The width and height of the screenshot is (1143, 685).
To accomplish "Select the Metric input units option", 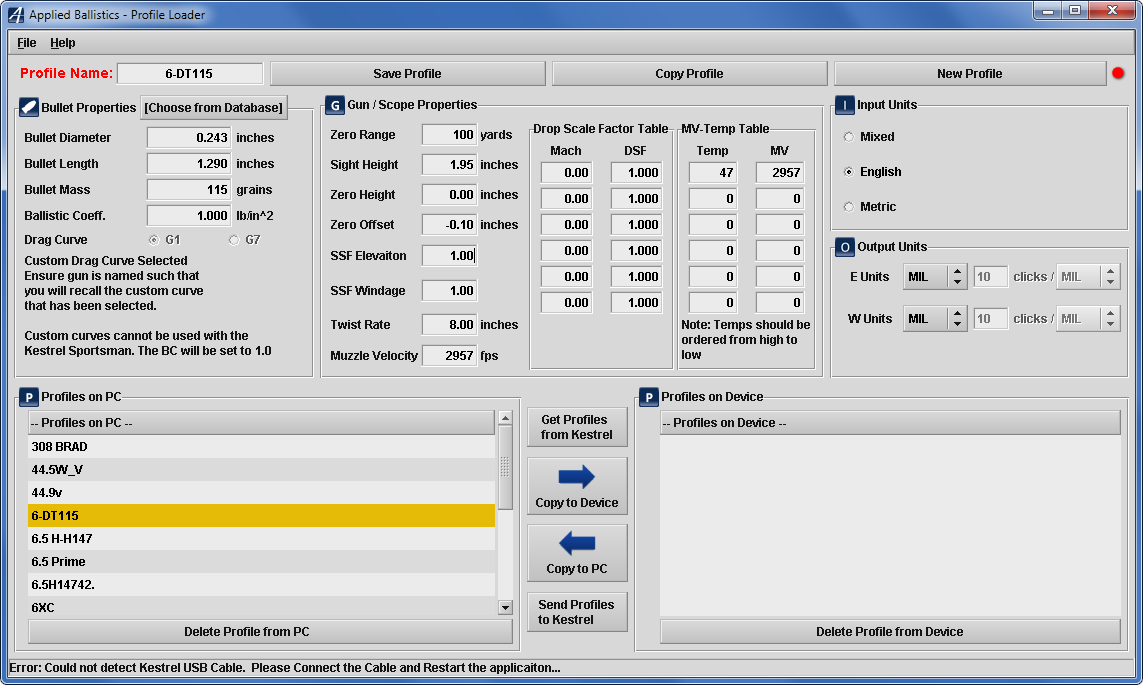I will coord(849,207).
